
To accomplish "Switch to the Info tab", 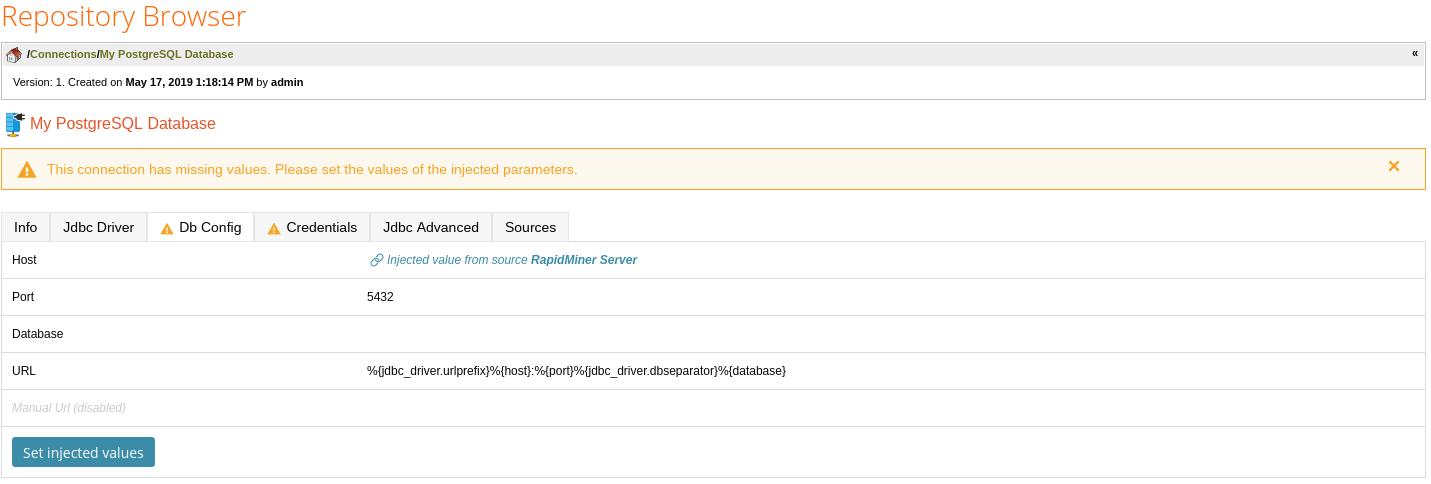I will point(26,227).
